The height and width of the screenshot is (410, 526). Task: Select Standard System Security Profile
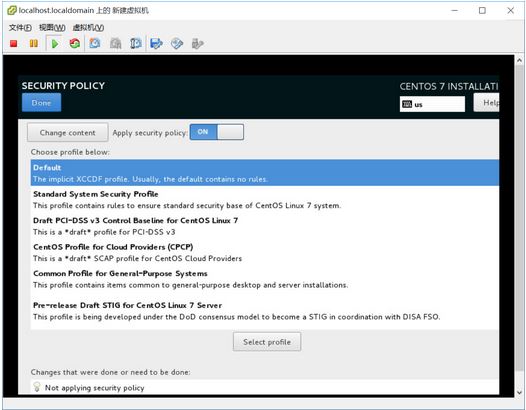pyautogui.click(x=265, y=199)
